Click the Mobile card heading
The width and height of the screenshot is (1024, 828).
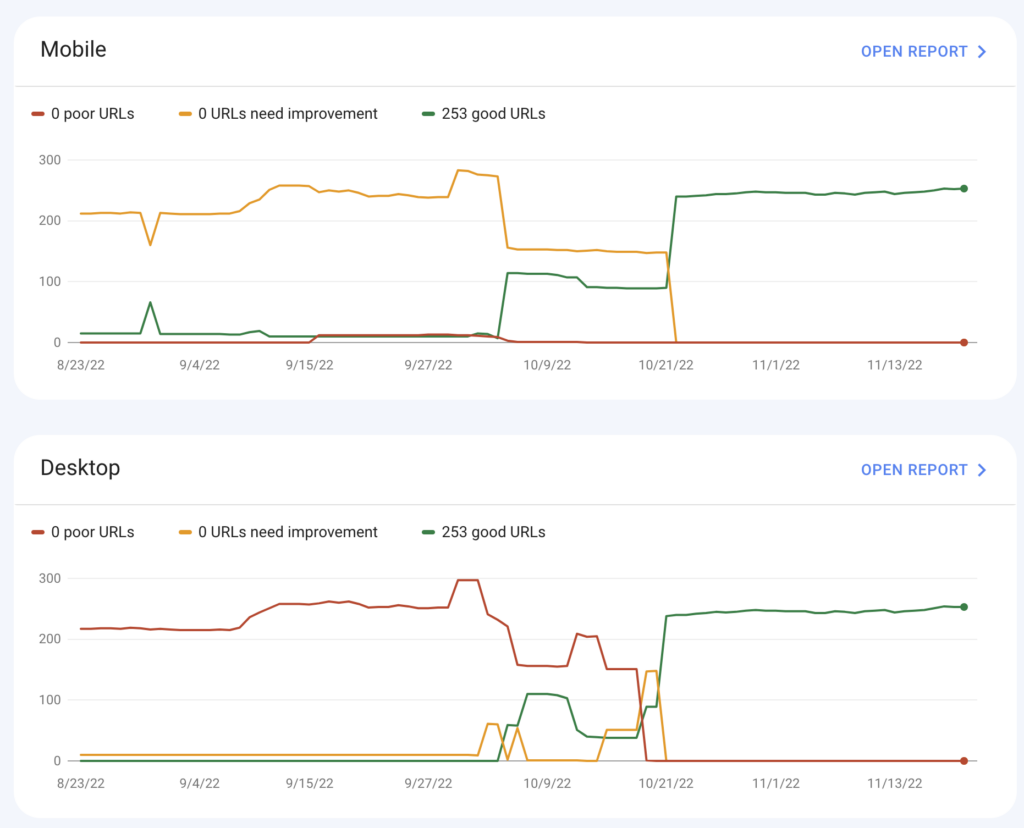(73, 50)
